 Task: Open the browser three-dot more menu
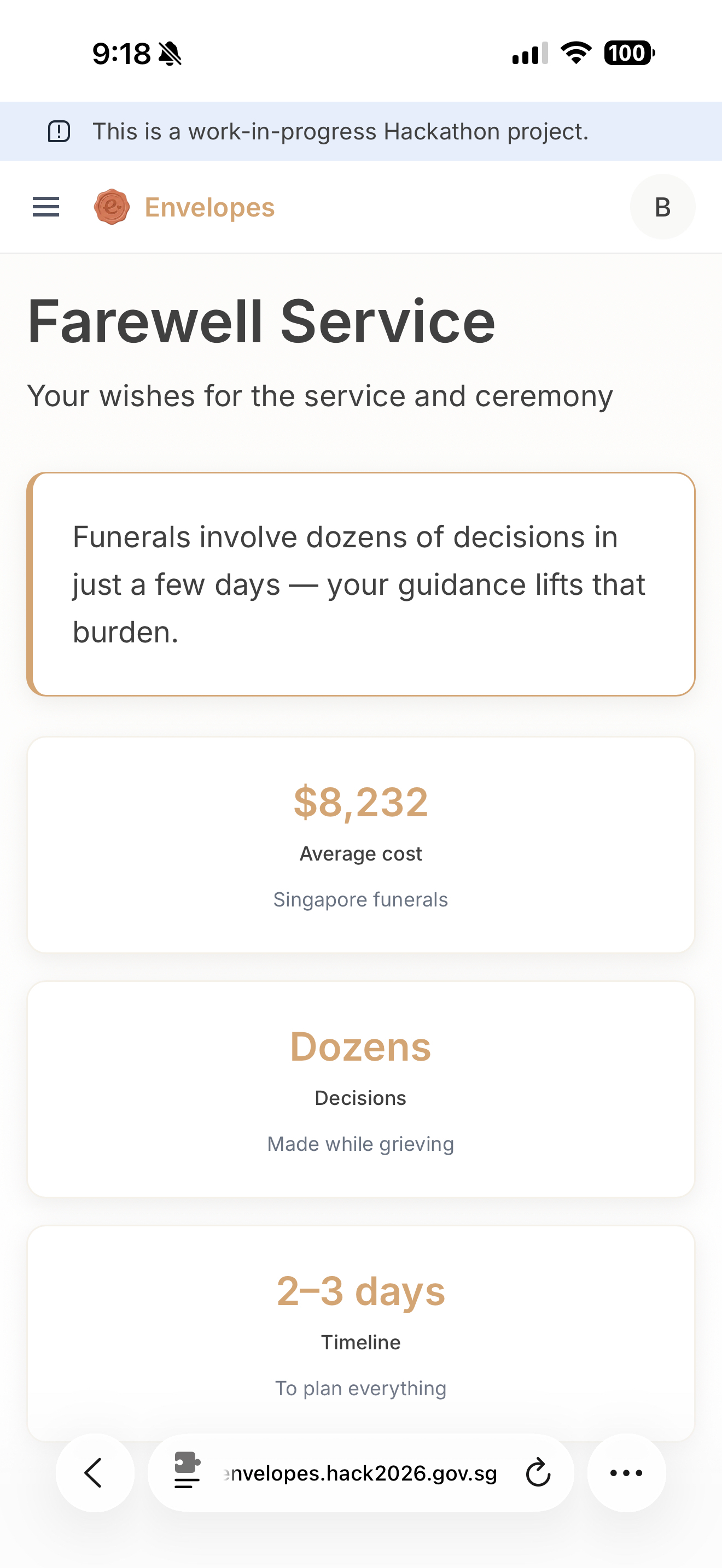[x=626, y=1472]
